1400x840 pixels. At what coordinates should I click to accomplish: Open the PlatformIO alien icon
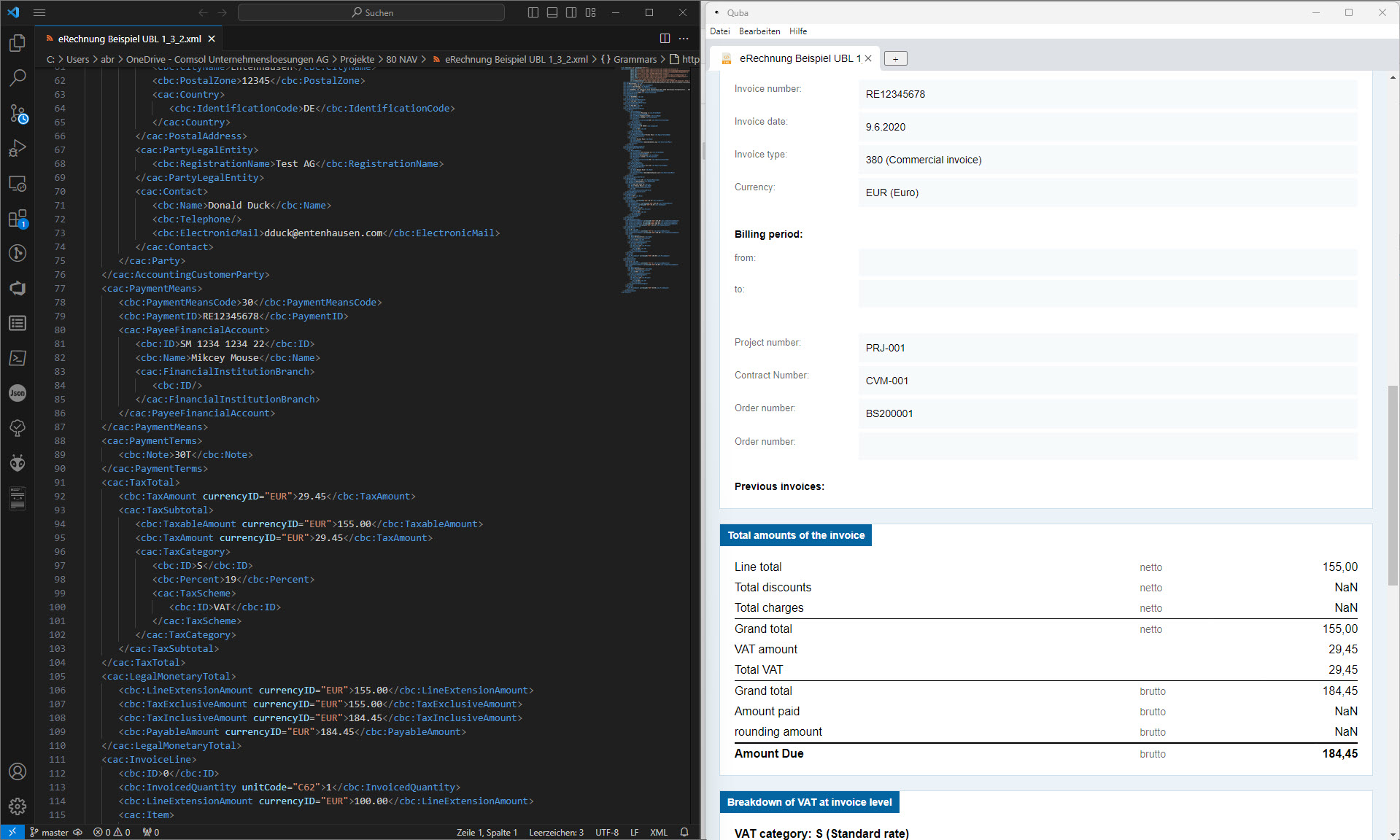tap(18, 463)
